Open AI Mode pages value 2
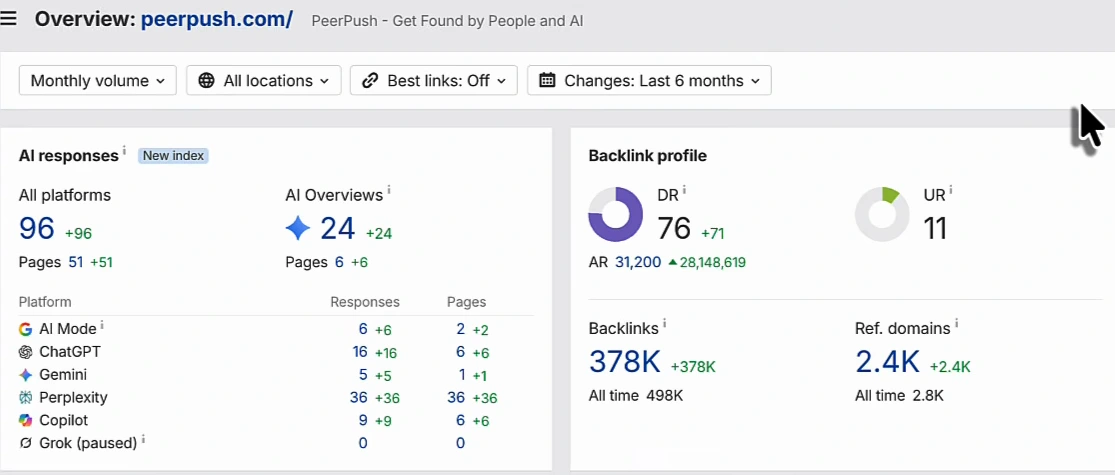 pos(460,329)
